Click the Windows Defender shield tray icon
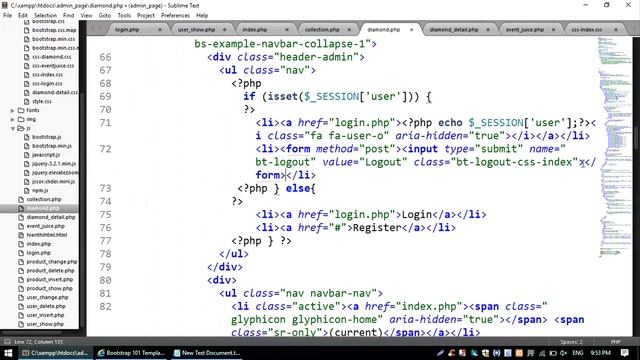The image size is (640, 360). [x=485, y=353]
